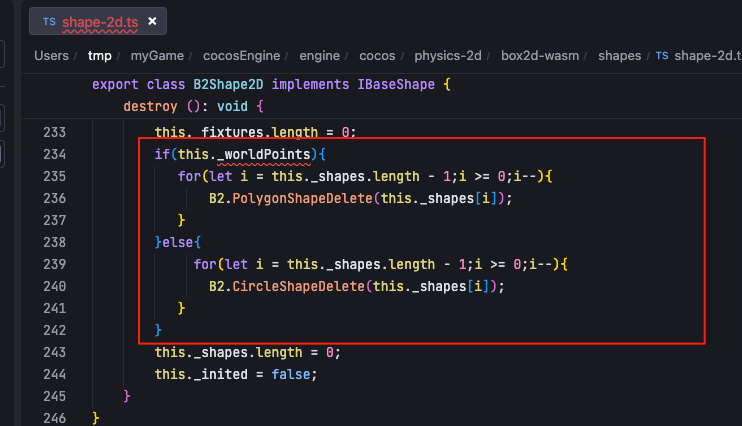Open the physics-2d breadcrumb segment
The image size is (742, 426).
pos(448,56)
